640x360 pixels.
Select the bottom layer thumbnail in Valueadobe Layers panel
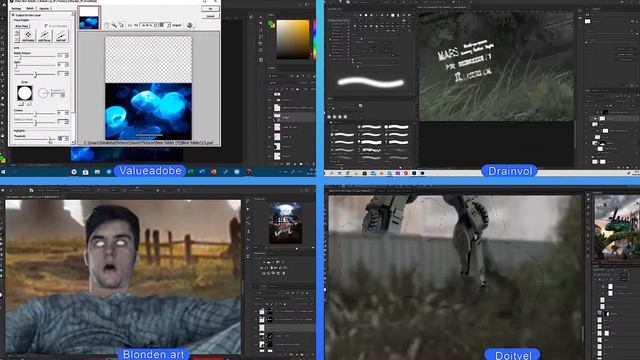pyautogui.click(x=277, y=156)
